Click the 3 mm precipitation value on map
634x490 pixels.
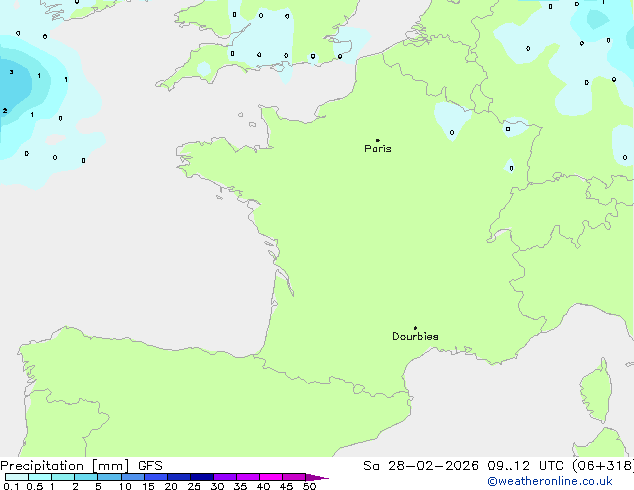tap(12, 72)
